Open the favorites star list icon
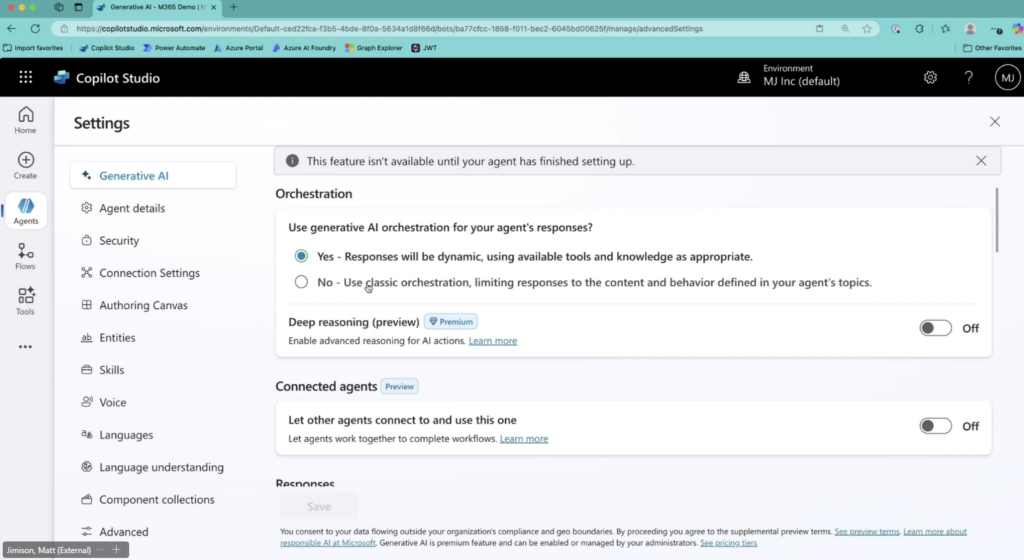This screenshot has height=560, width=1024. [945, 29]
